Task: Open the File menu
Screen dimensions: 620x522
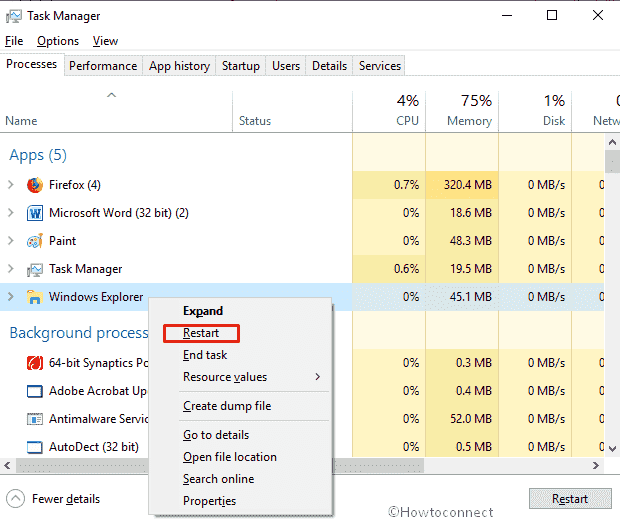Action: click(x=14, y=41)
